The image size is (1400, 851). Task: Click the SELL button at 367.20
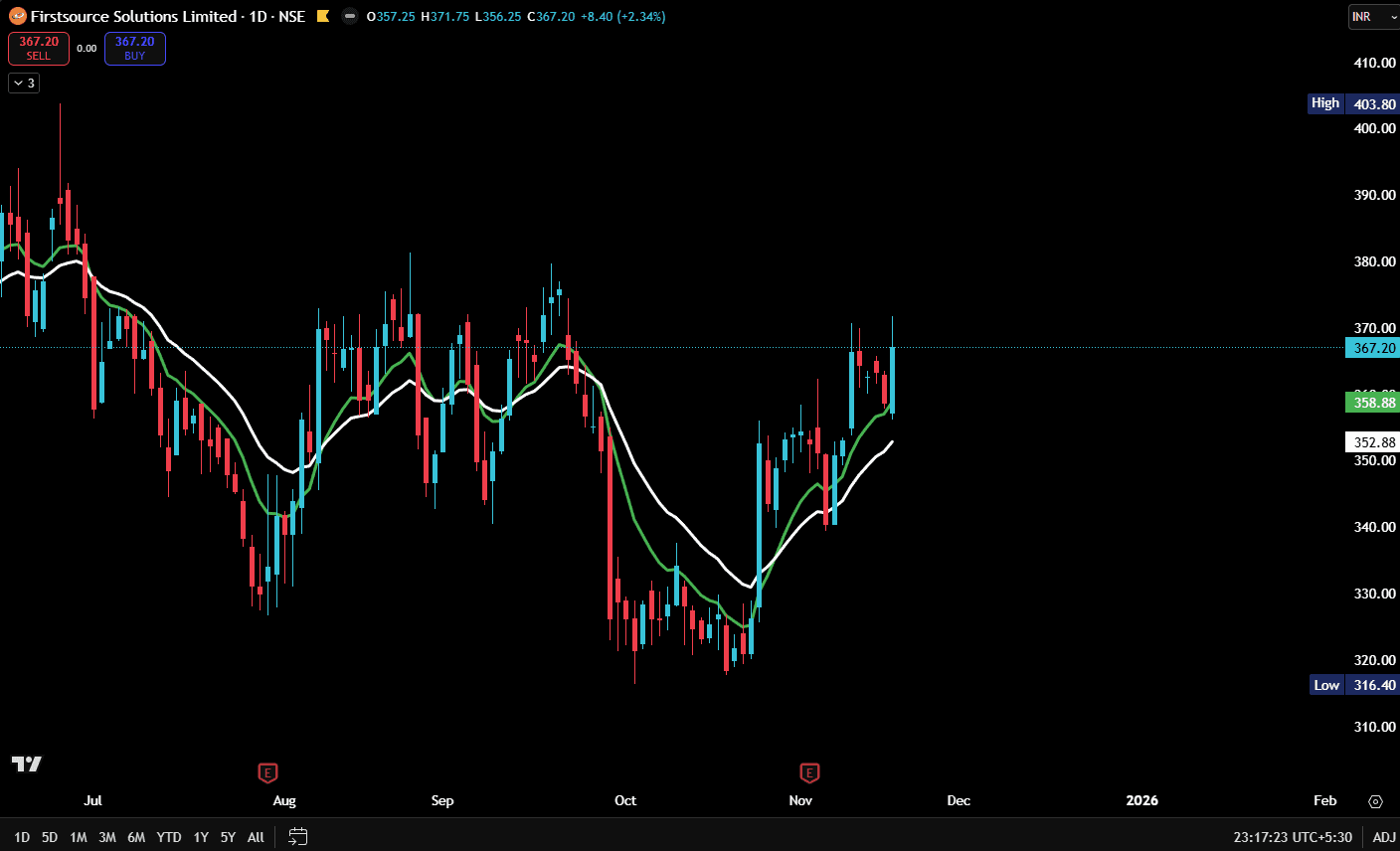[39, 49]
